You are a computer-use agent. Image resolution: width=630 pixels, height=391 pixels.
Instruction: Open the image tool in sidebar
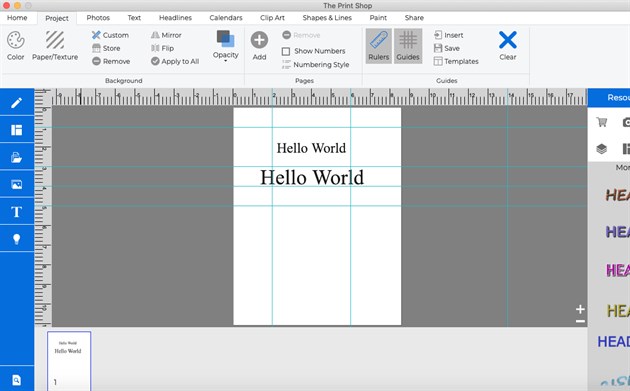coord(16,184)
